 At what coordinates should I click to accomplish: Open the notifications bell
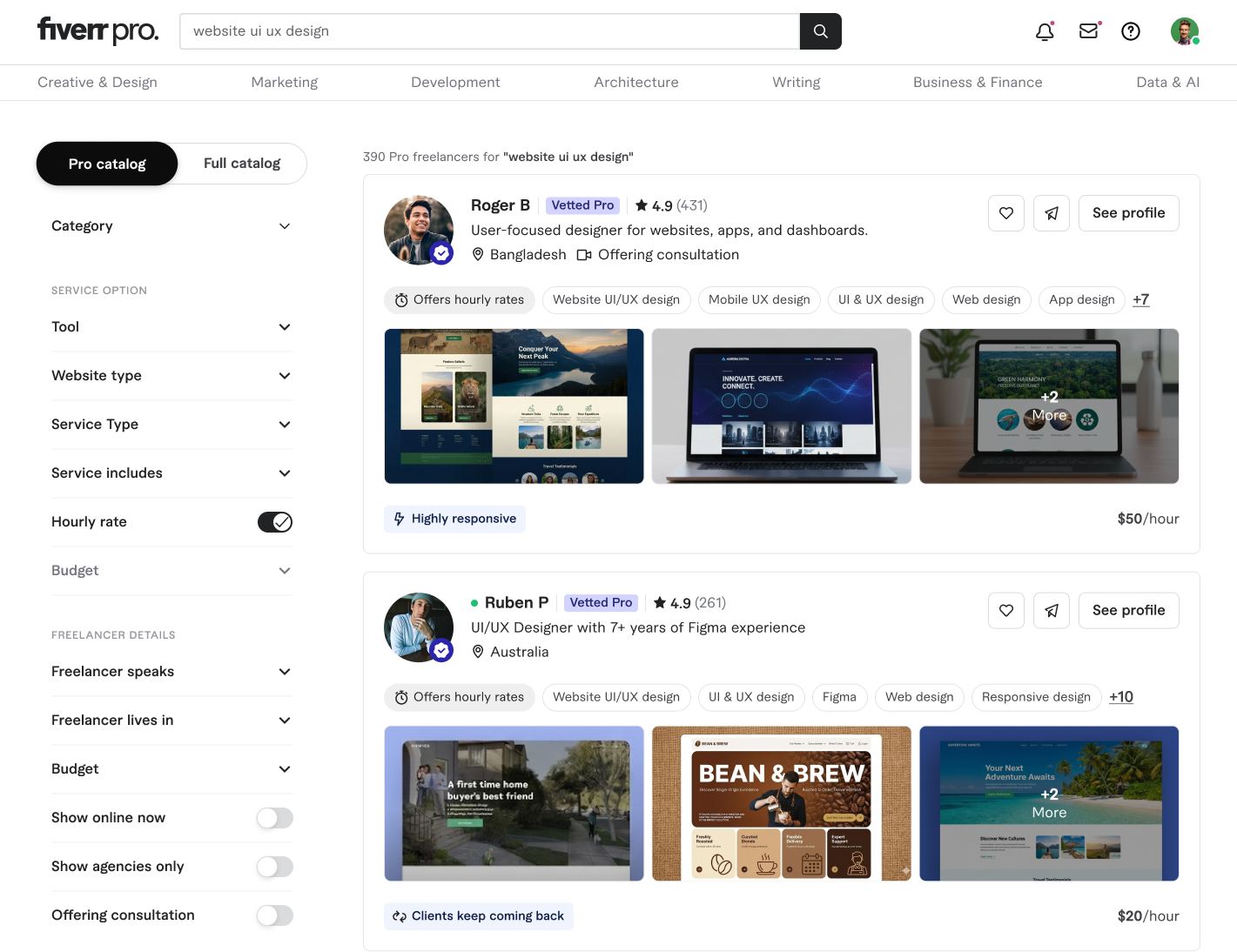[x=1045, y=31]
